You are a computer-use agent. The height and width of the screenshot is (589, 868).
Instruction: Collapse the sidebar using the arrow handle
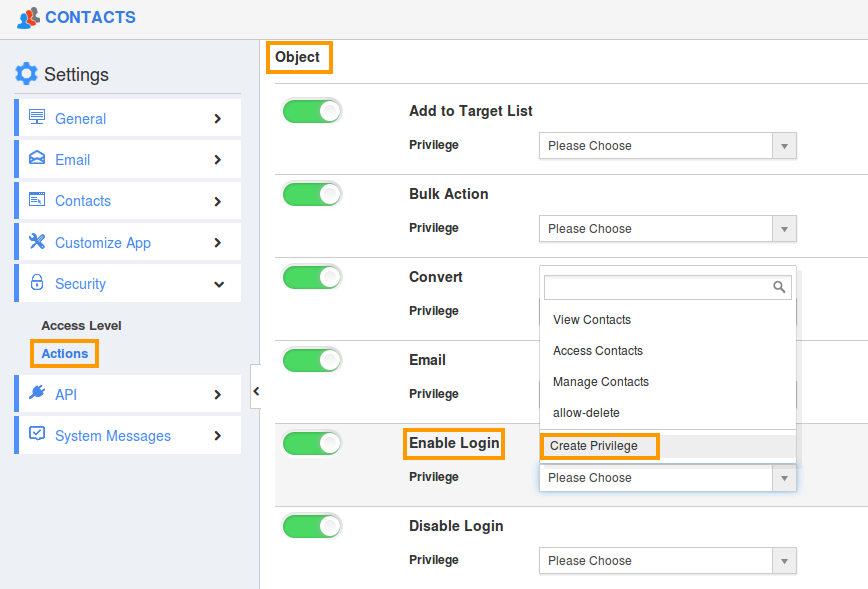click(257, 391)
